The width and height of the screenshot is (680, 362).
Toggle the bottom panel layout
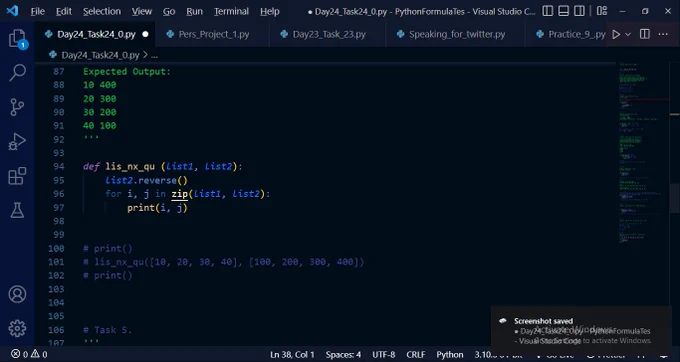pyautogui.click(x=563, y=11)
